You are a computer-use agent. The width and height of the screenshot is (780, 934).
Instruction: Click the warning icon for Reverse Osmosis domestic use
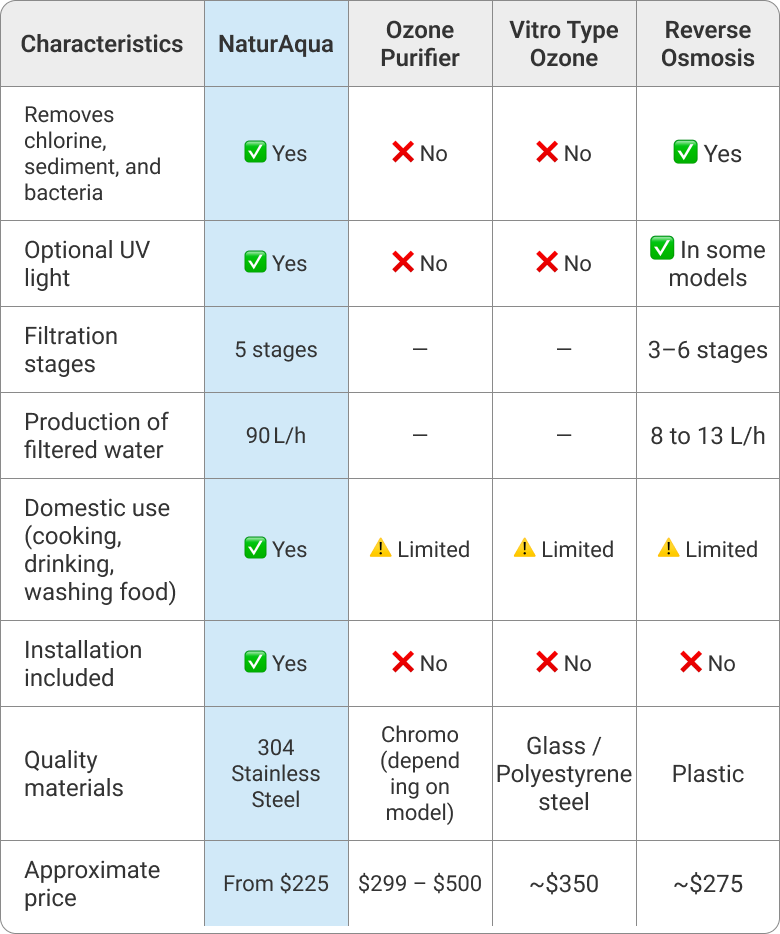coord(669,549)
